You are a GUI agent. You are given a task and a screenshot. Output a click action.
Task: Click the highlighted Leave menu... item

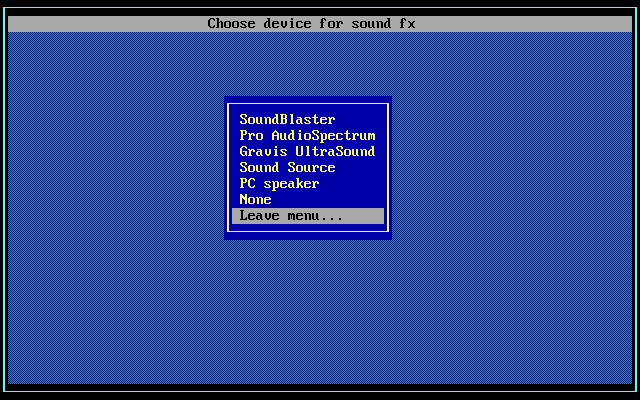pos(308,216)
